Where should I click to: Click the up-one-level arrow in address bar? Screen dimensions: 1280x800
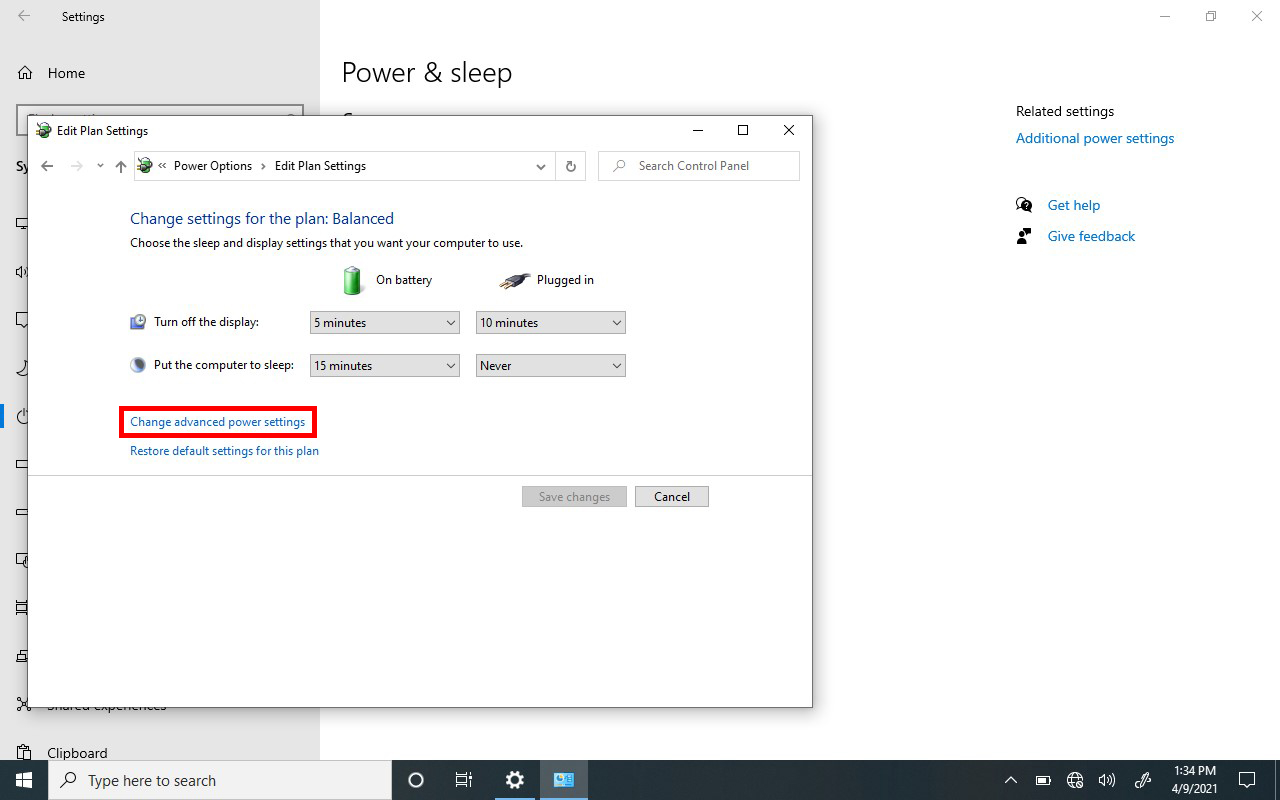tap(121, 166)
